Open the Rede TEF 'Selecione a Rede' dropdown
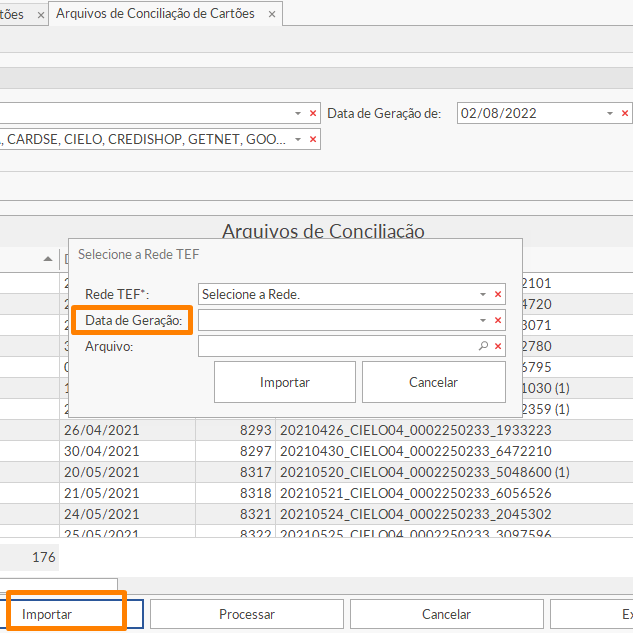 pos(483,295)
